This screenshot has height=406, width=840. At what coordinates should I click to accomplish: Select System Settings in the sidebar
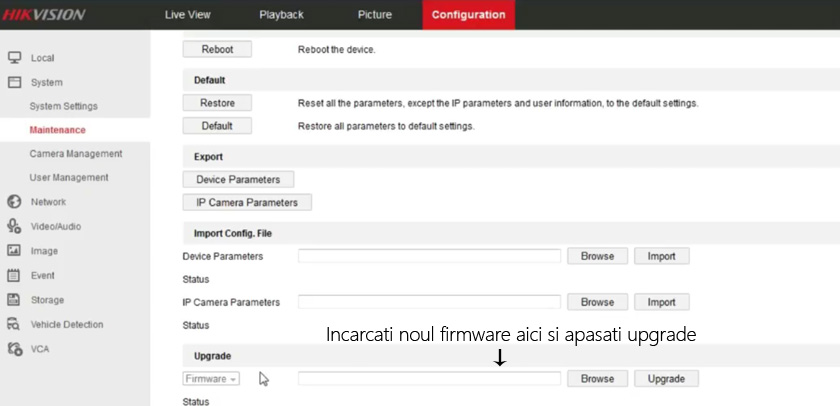(64, 106)
